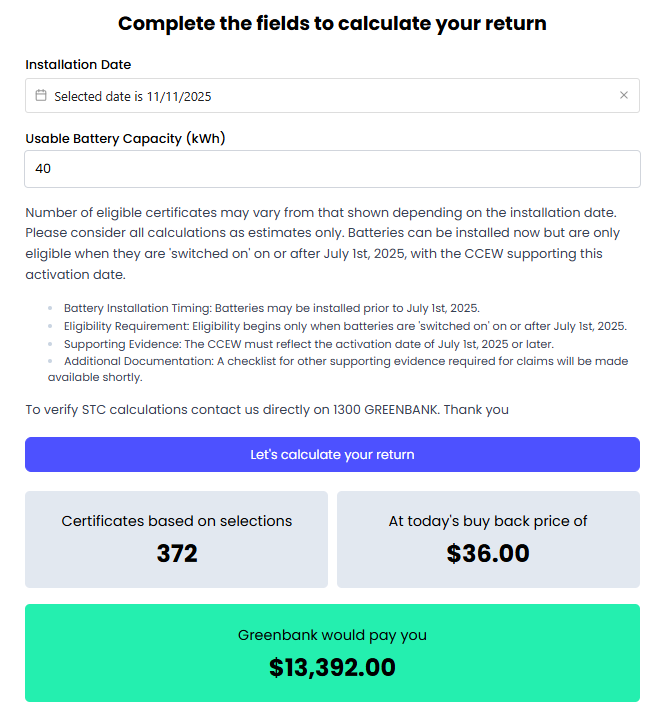
Task: Click the 1300 GREENBANK contact line
Action: [267, 409]
